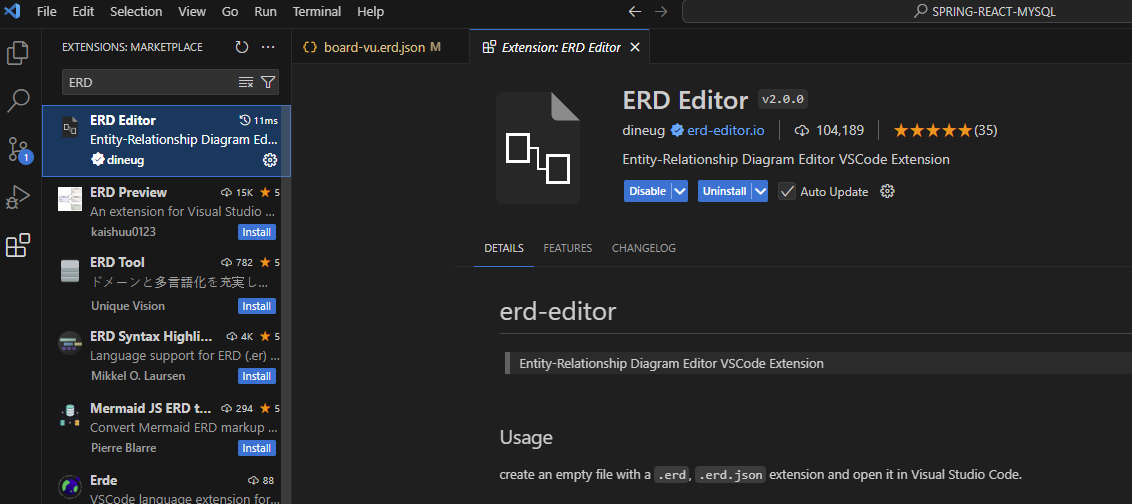Open the Help menu
Screen dimensions: 1132x504
pos(371,12)
